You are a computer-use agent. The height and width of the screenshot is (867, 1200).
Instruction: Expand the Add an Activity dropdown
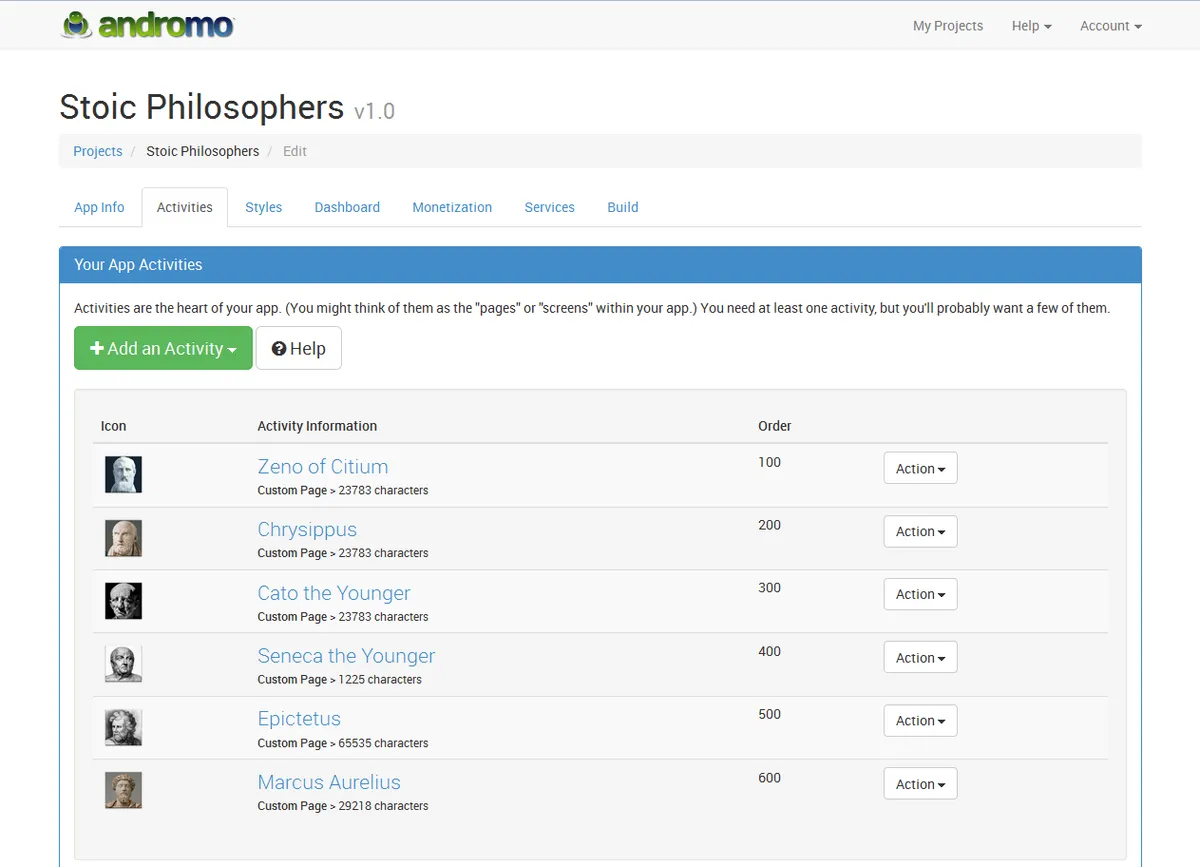click(163, 348)
